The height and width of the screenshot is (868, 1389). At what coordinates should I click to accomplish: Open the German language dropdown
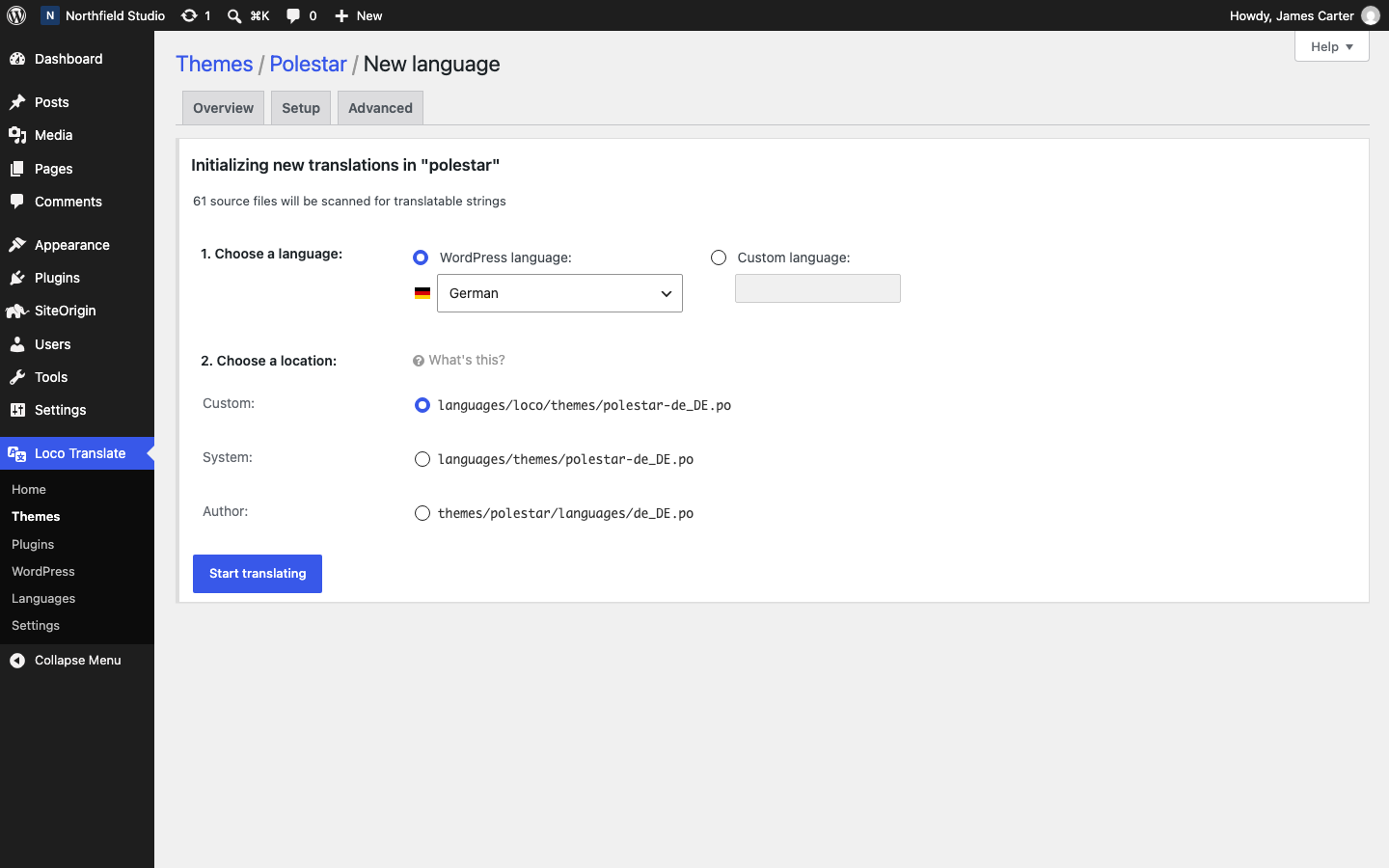pos(559,293)
